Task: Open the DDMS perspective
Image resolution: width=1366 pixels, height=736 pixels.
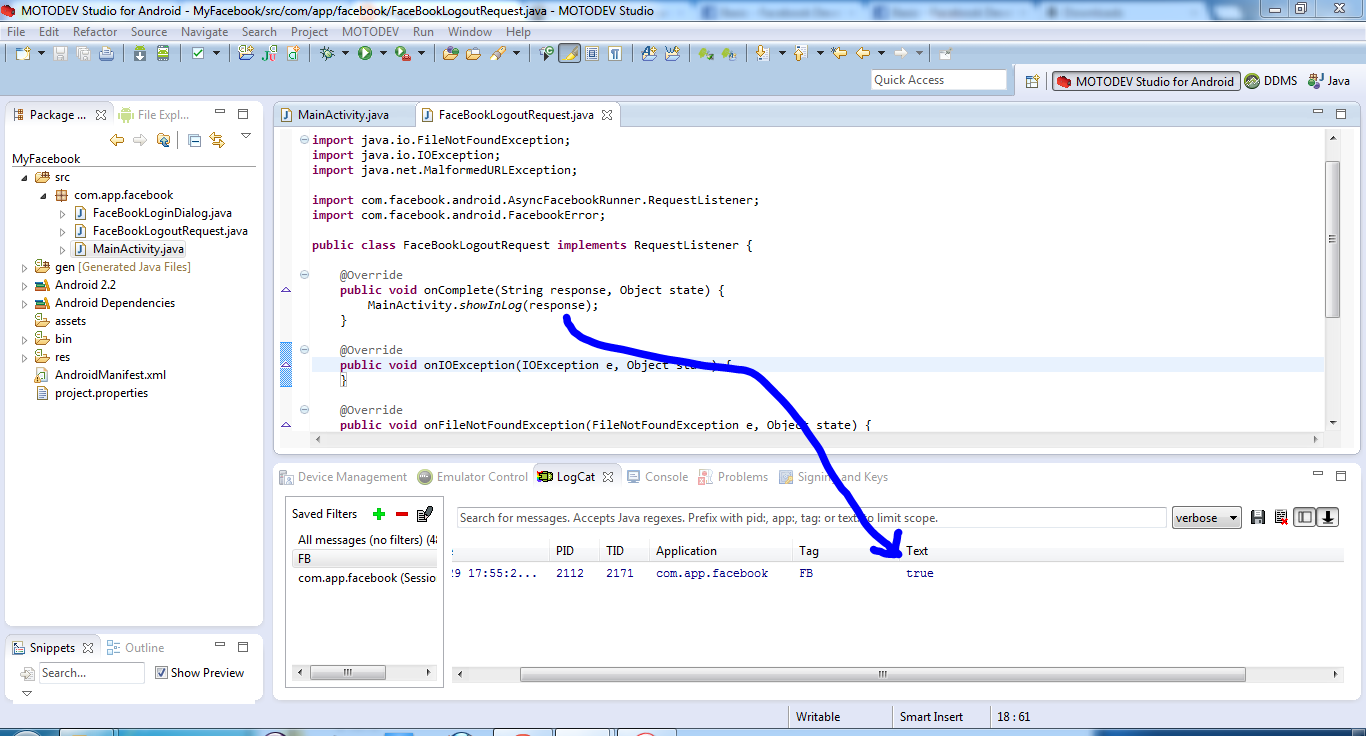Action: click(1270, 81)
